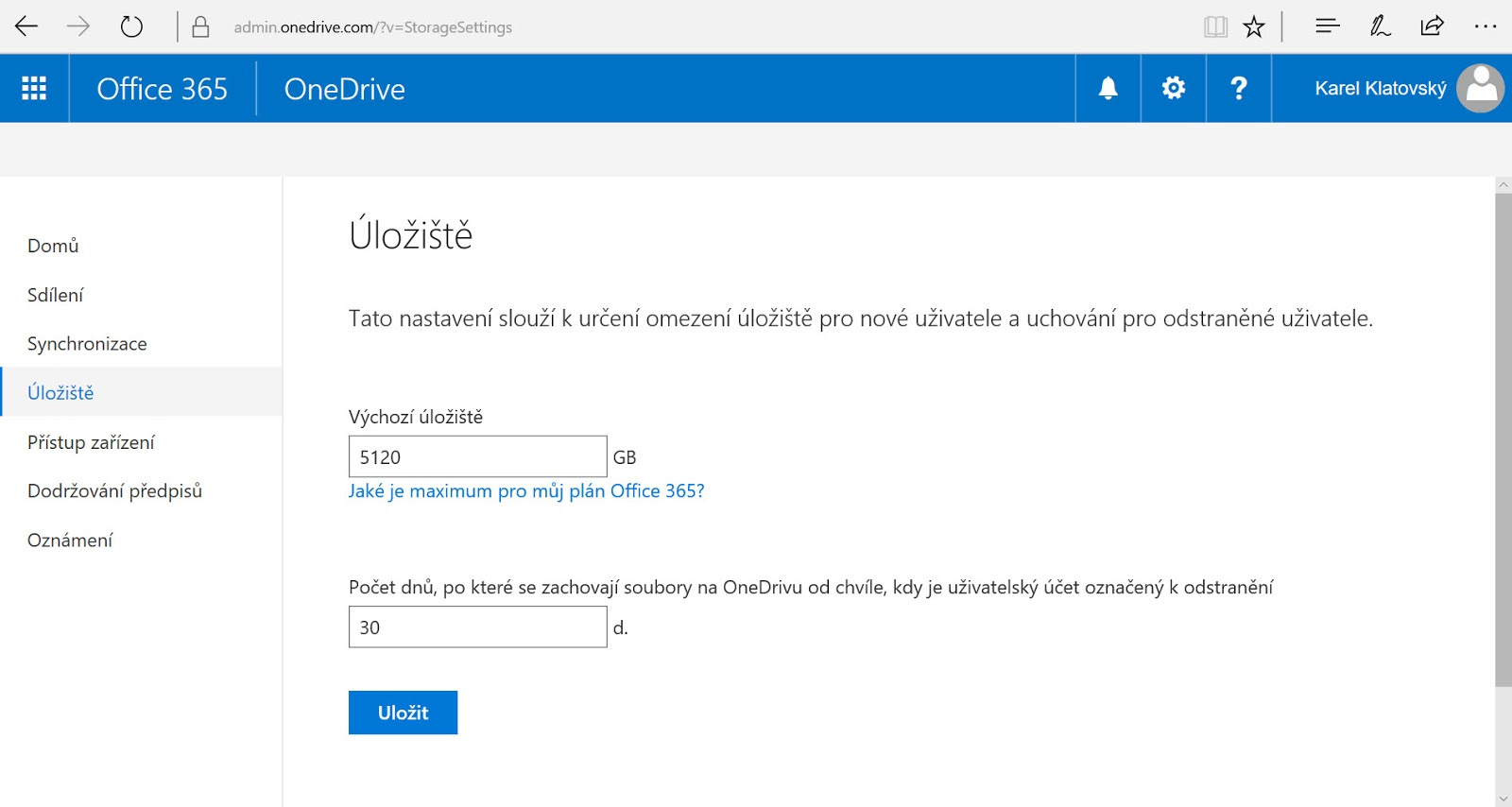The width and height of the screenshot is (1512, 807).
Task: Click the GB unit text
Action: click(x=625, y=457)
